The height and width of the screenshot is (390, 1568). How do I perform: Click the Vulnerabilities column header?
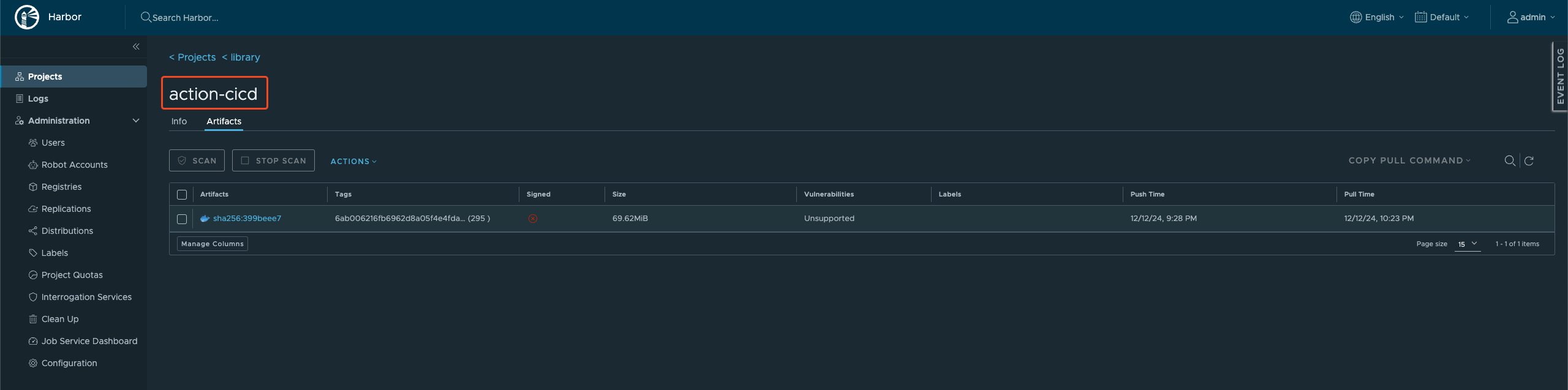point(829,194)
